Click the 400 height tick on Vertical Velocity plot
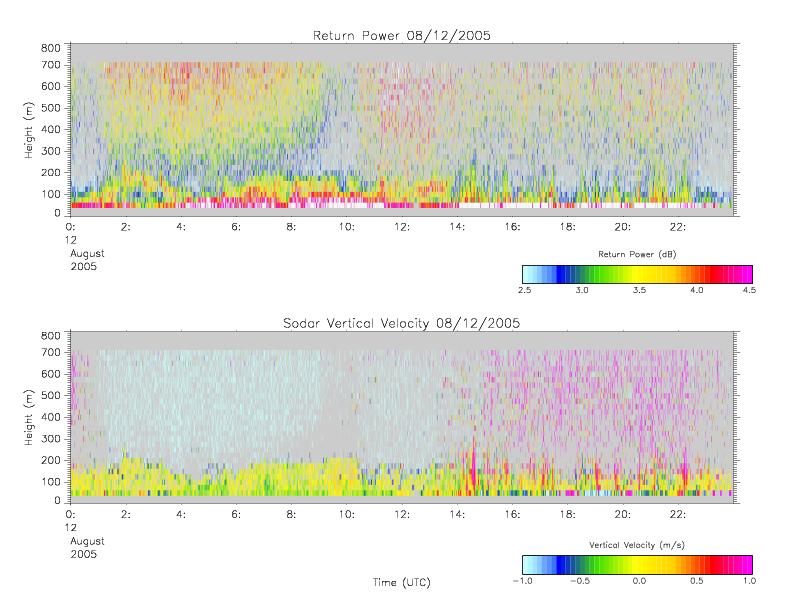 (50, 417)
